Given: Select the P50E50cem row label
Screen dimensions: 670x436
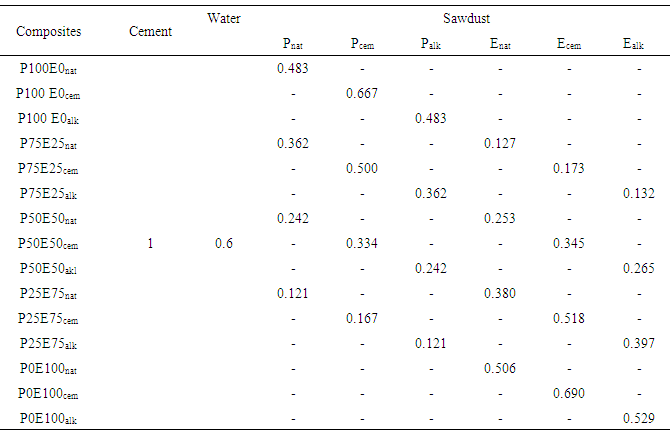Looking at the screenshot, I should [x=50, y=243].
